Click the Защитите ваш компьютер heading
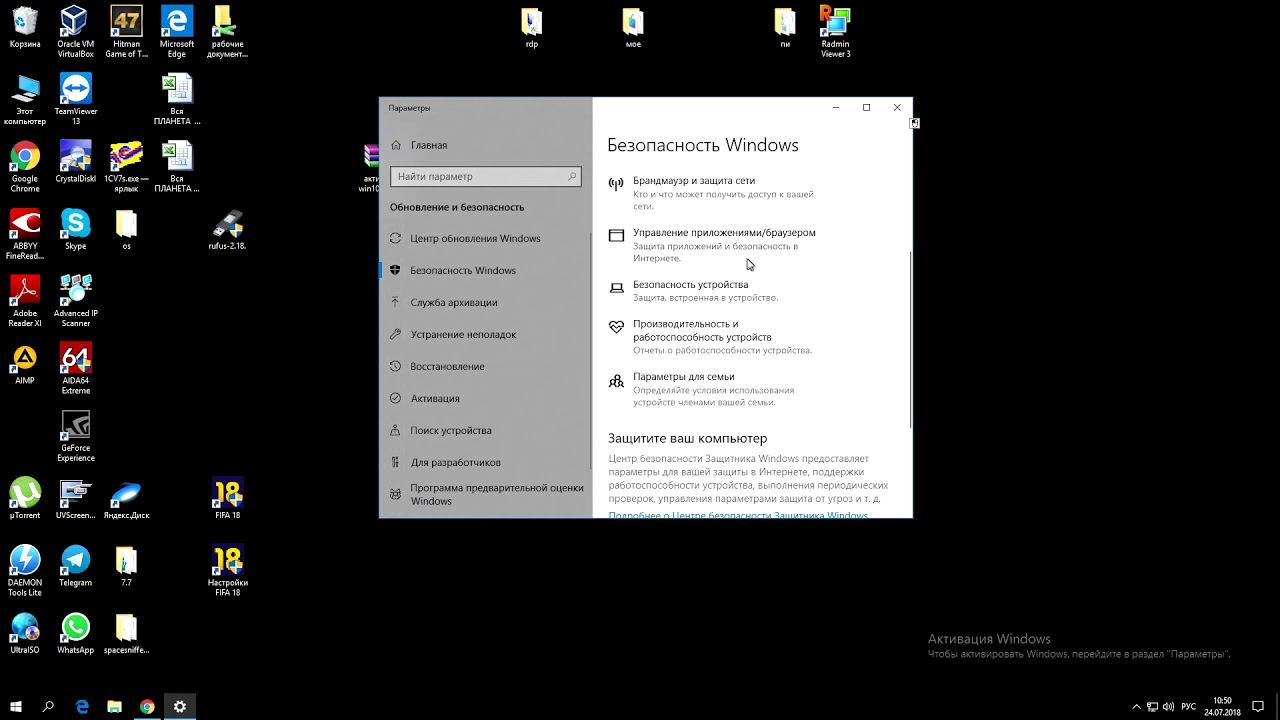Image resolution: width=1280 pixels, height=720 pixels. pos(687,438)
